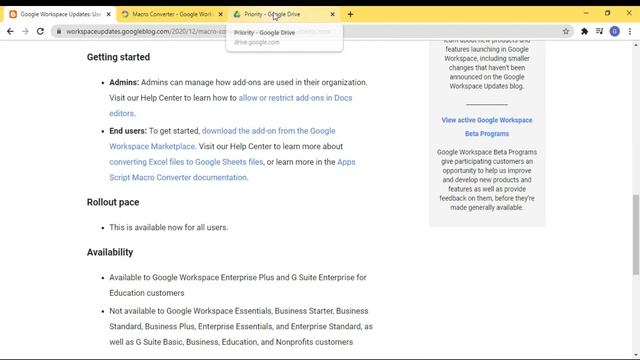The width and height of the screenshot is (640, 360).
Task: Open the media control icon in toolbar
Action: coord(600,31)
